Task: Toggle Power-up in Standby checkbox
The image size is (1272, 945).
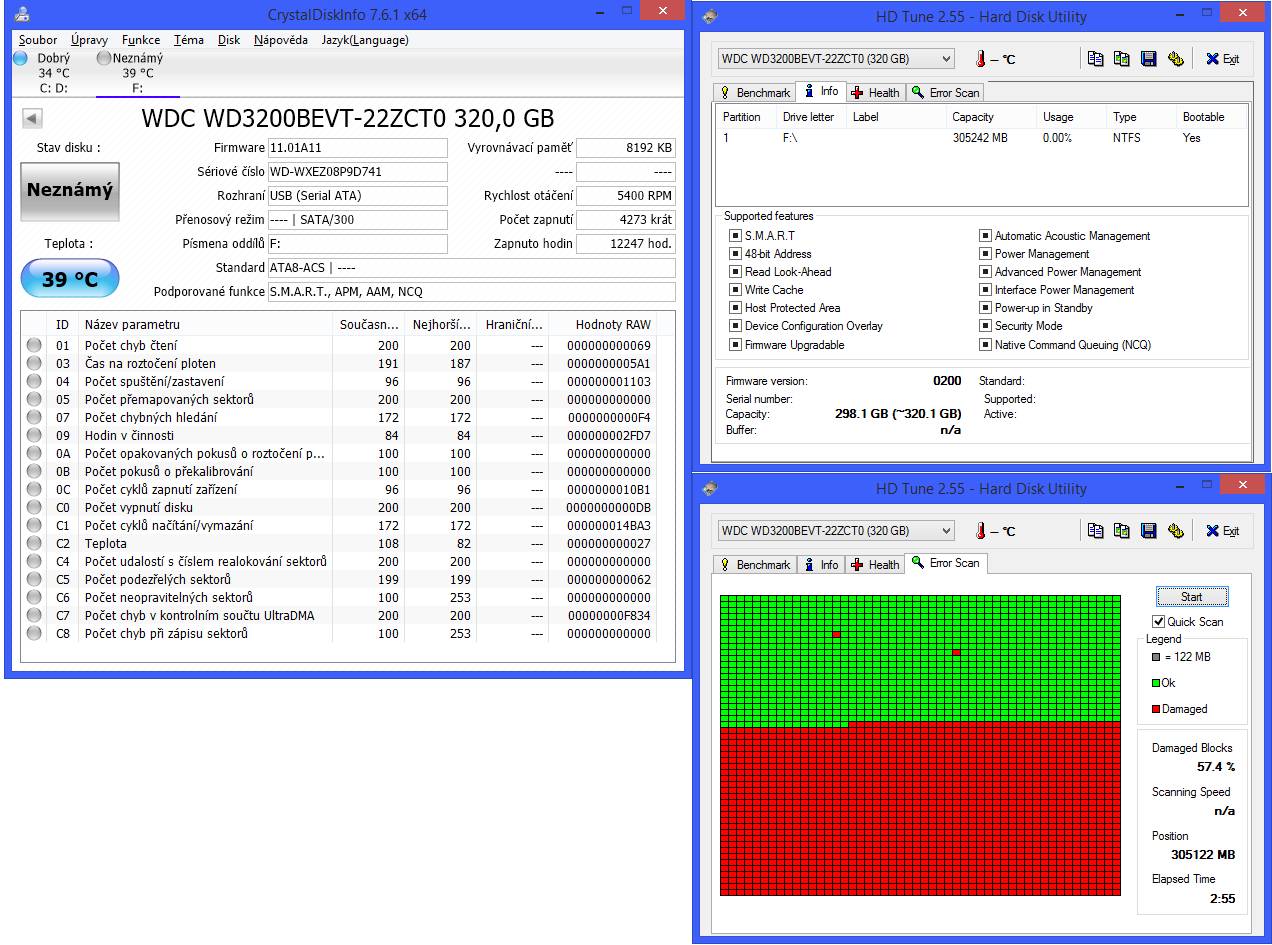Action: (x=985, y=308)
